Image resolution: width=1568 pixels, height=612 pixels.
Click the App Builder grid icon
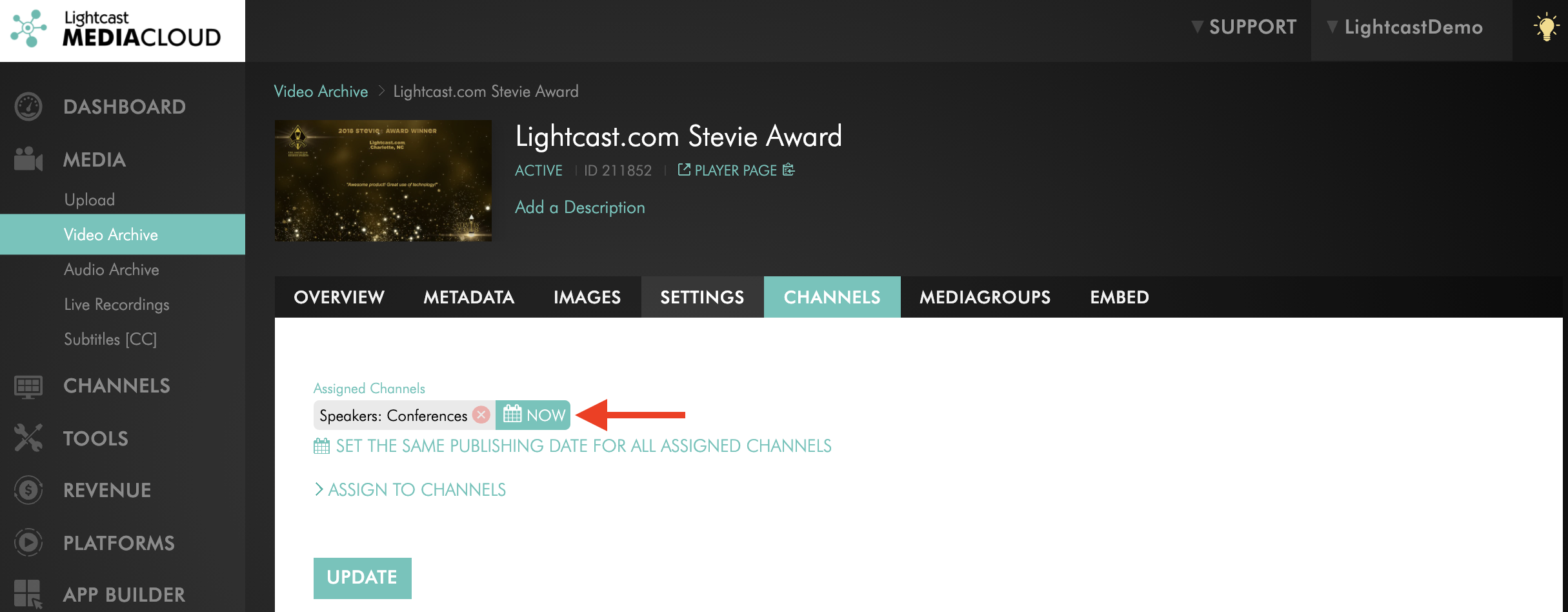pyautogui.click(x=28, y=594)
